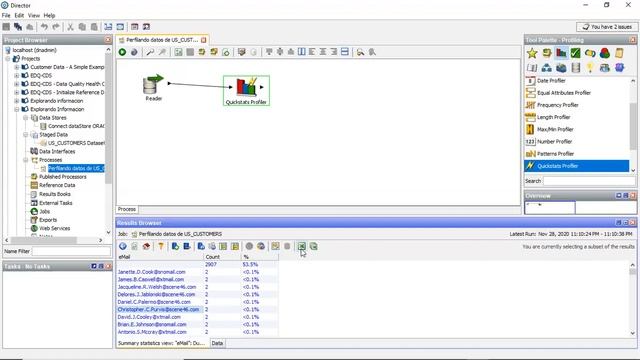This screenshot has width=640, height=360.
Task: Select Jobs in project tree
Action: pyautogui.click(x=44, y=211)
